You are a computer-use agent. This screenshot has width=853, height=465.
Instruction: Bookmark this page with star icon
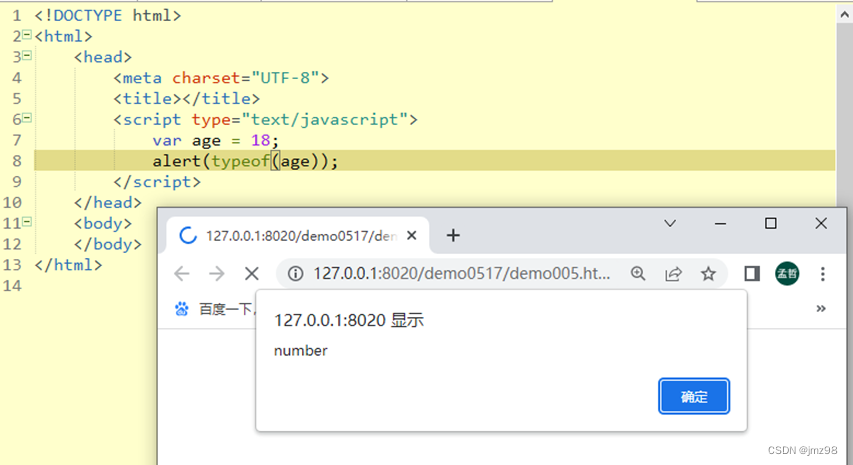click(708, 274)
